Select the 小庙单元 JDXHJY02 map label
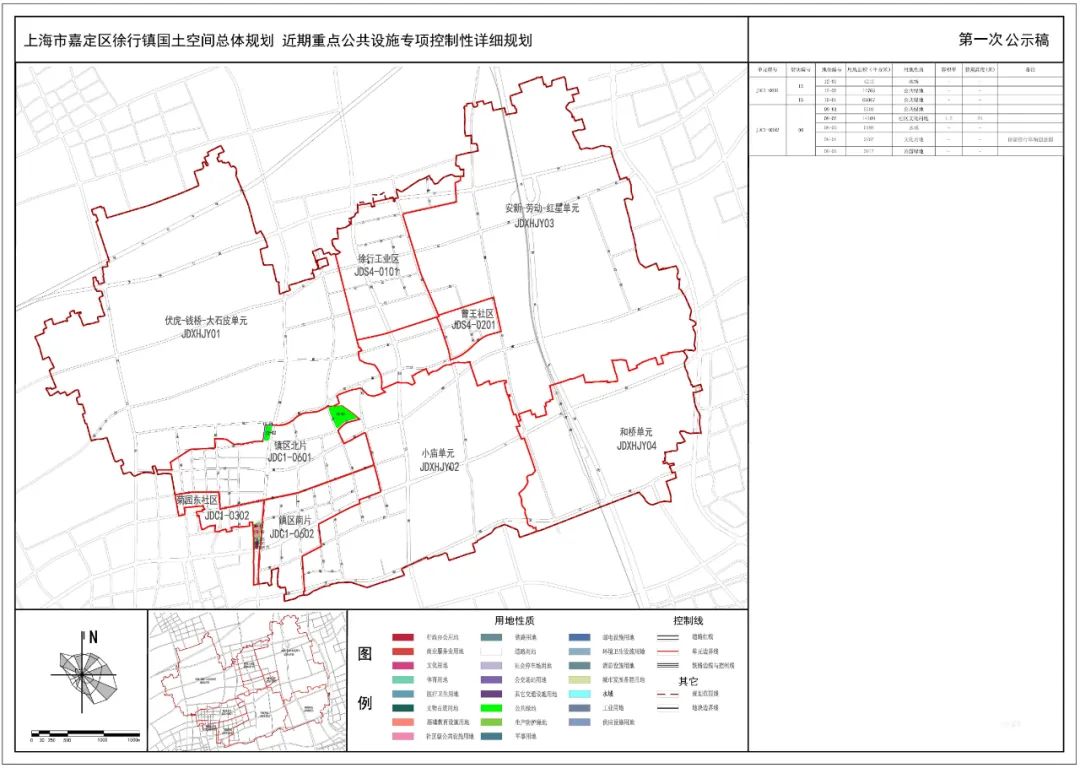1080x768 pixels. coord(439,460)
